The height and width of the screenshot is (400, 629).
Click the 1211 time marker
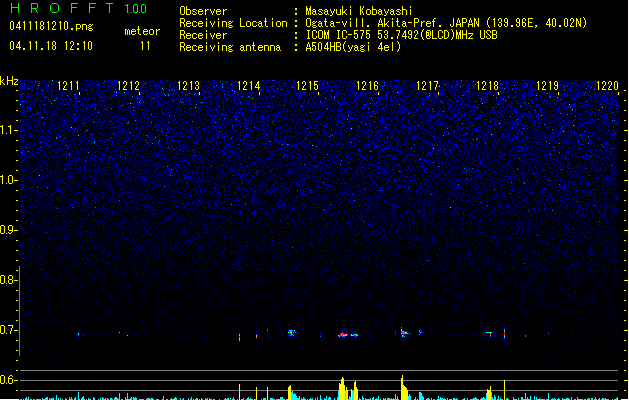(x=68, y=86)
